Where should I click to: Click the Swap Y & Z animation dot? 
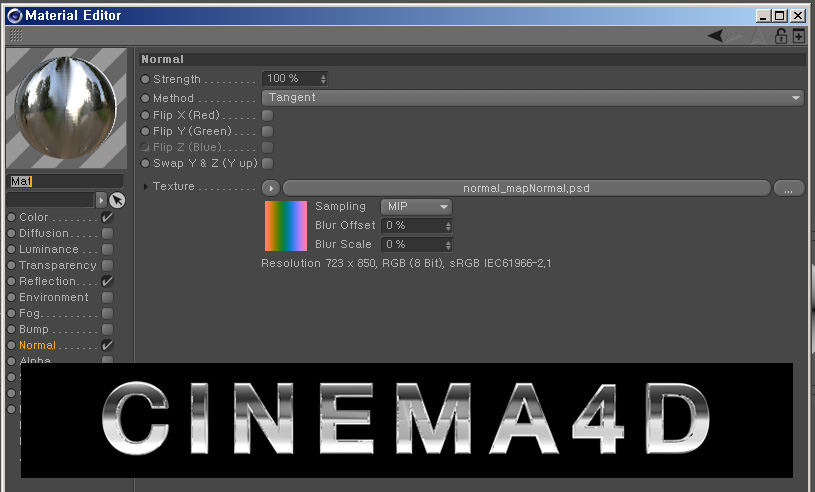(145, 163)
